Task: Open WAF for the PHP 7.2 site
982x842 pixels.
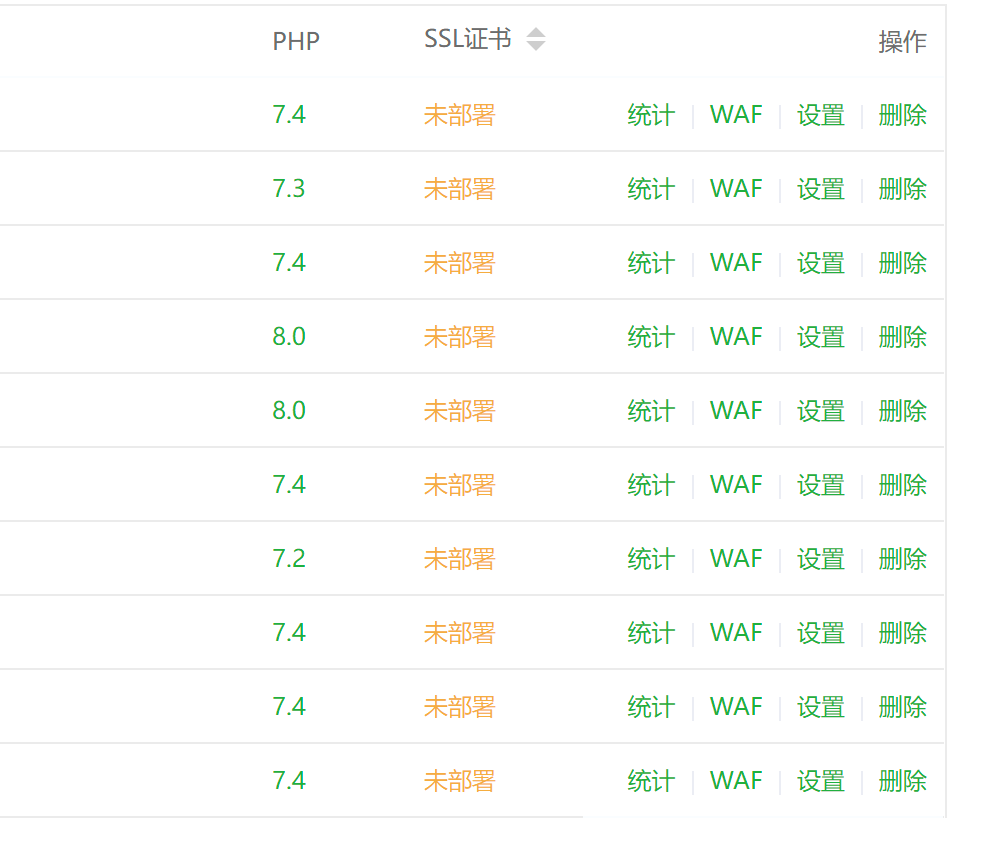Action: point(736,559)
